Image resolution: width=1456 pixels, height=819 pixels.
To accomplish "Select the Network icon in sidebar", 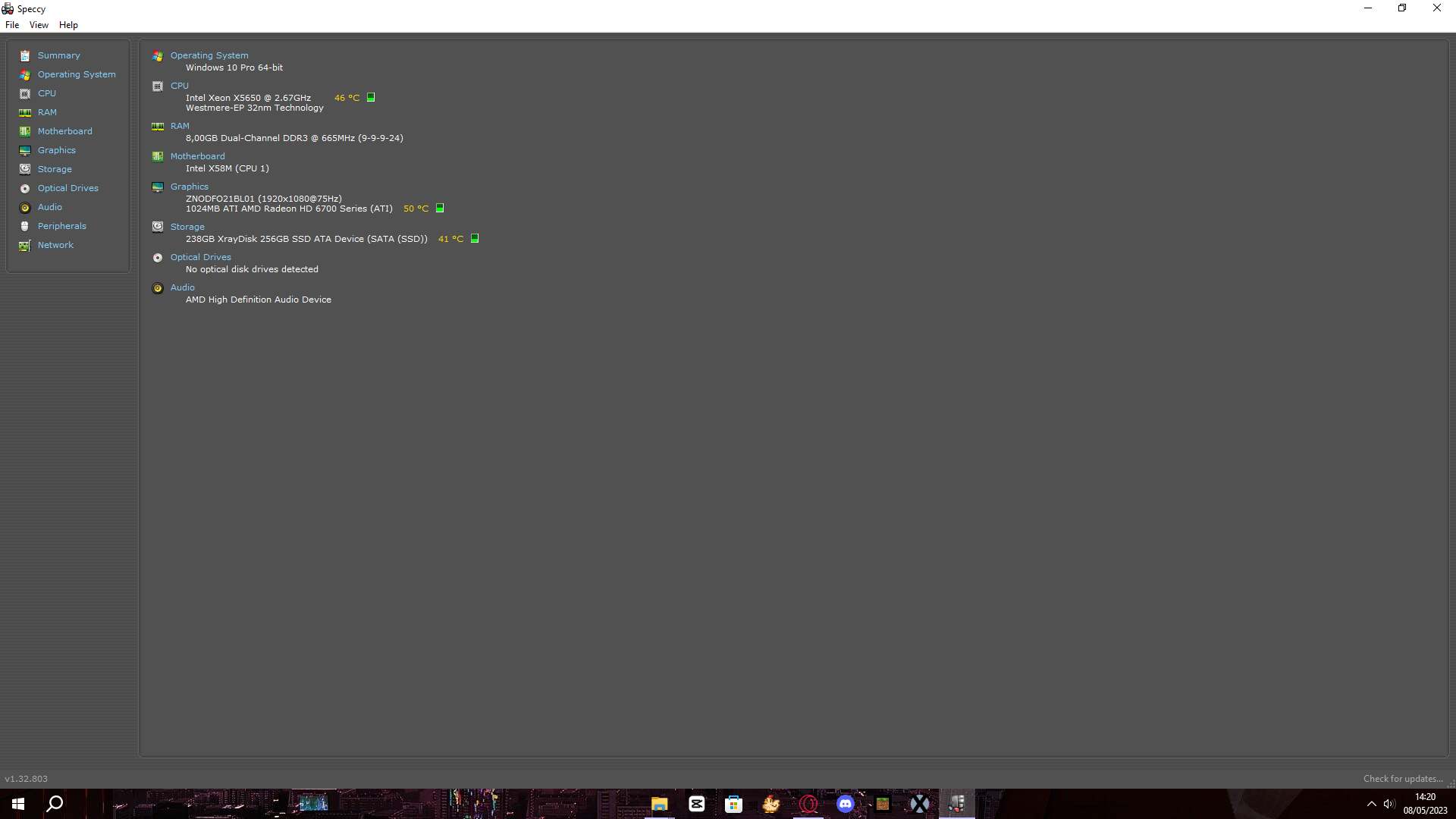I will pos(25,246).
